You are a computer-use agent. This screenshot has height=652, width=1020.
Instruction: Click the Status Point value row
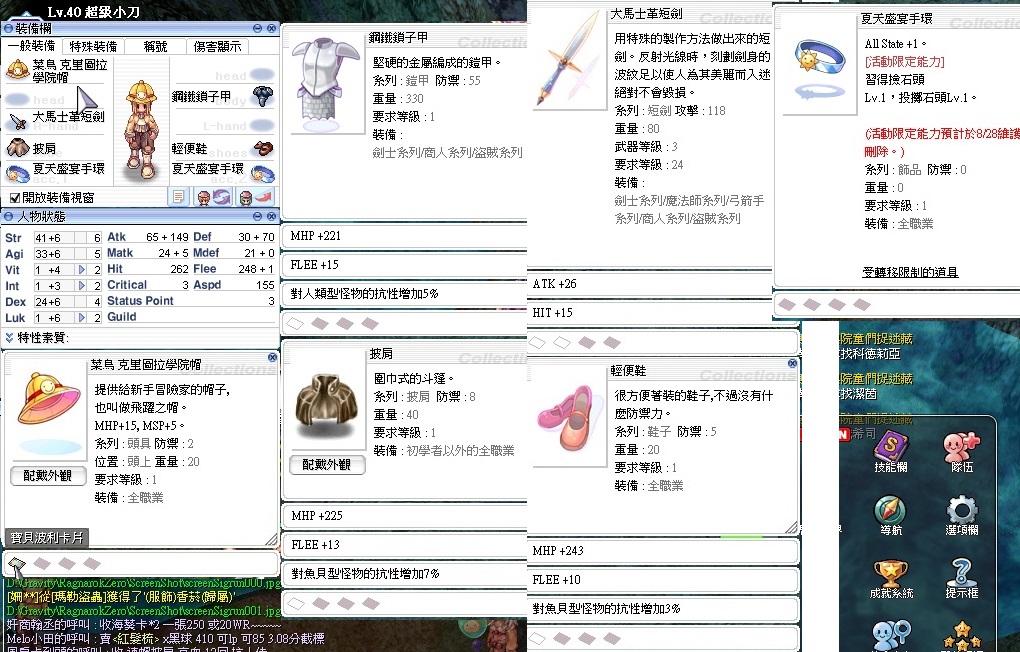pos(191,301)
